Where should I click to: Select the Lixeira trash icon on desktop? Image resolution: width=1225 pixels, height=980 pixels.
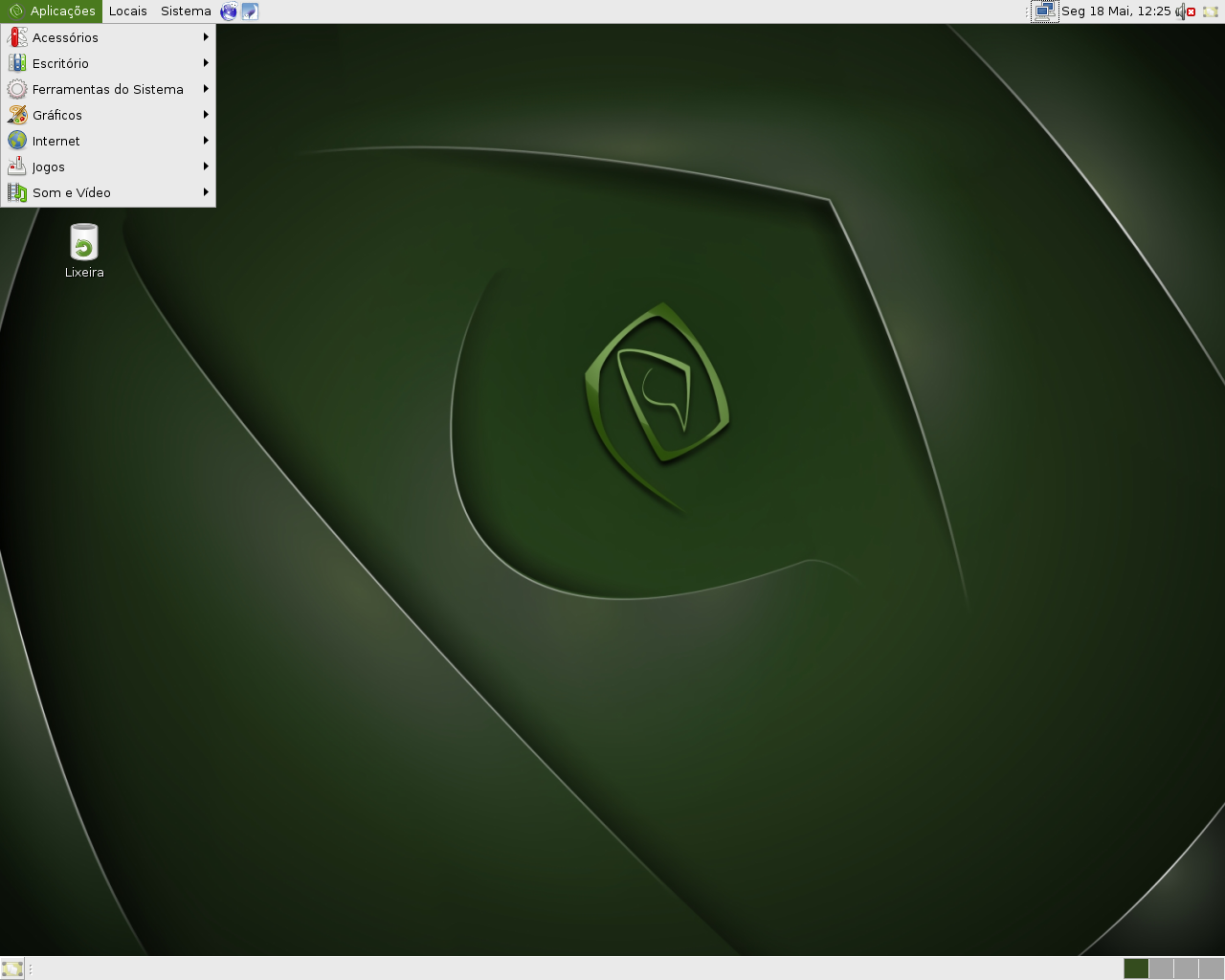pyautogui.click(x=84, y=251)
